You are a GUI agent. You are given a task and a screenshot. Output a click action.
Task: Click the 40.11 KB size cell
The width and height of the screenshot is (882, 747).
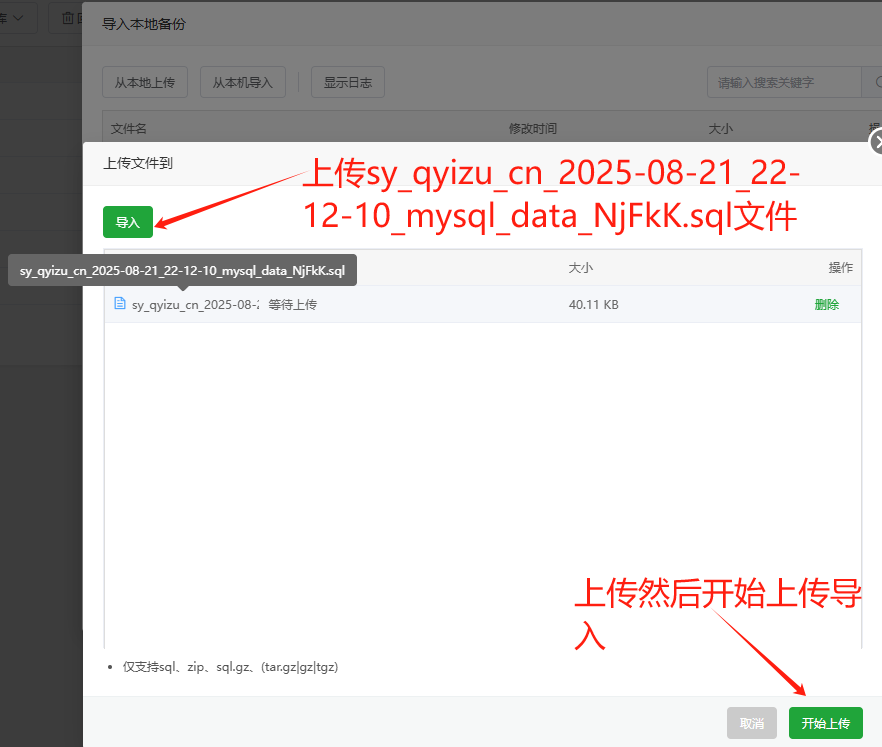pyautogui.click(x=593, y=305)
